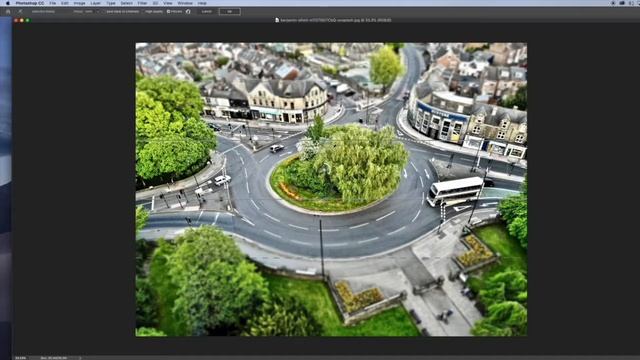This screenshot has height=360, width=640.
Task: Click the white bus in the photo
Action: click(455, 190)
